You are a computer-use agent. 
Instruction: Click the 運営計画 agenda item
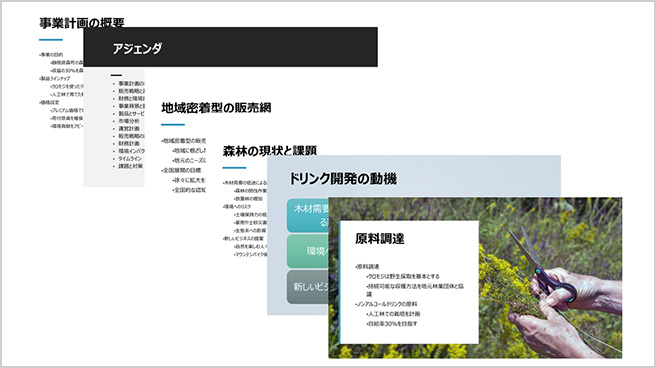coord(129,128)
